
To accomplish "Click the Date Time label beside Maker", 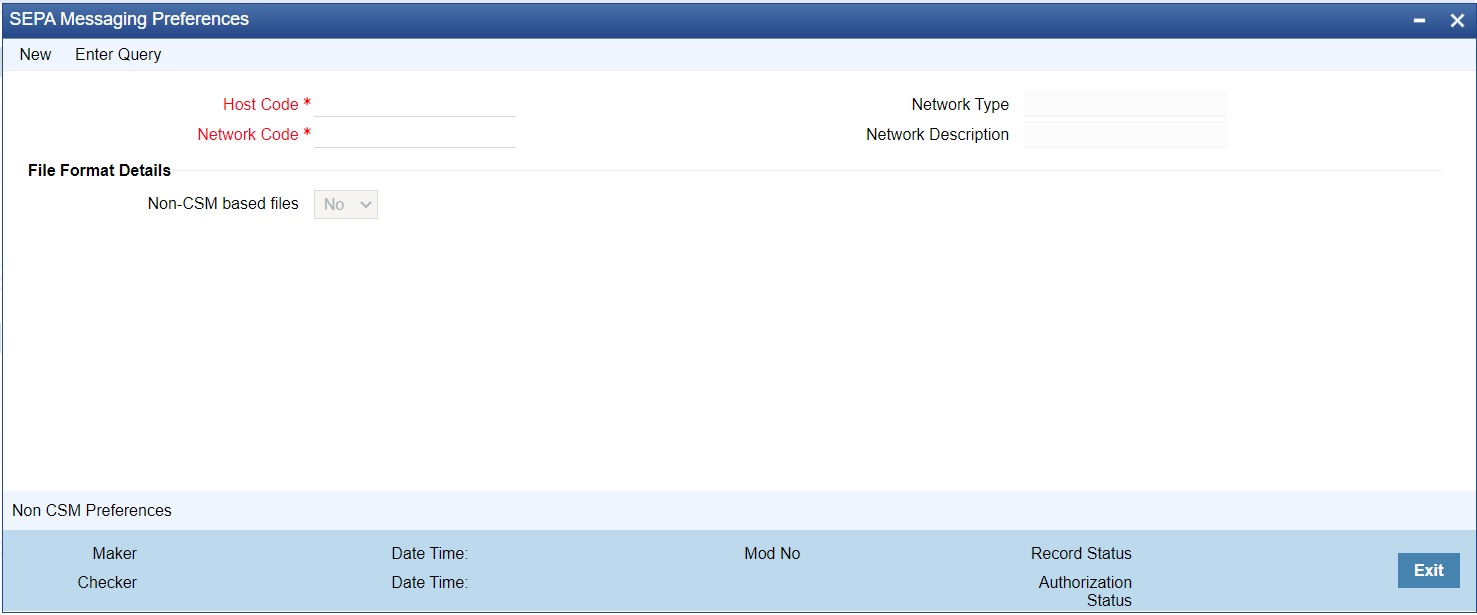I will [x=430, y=553].
